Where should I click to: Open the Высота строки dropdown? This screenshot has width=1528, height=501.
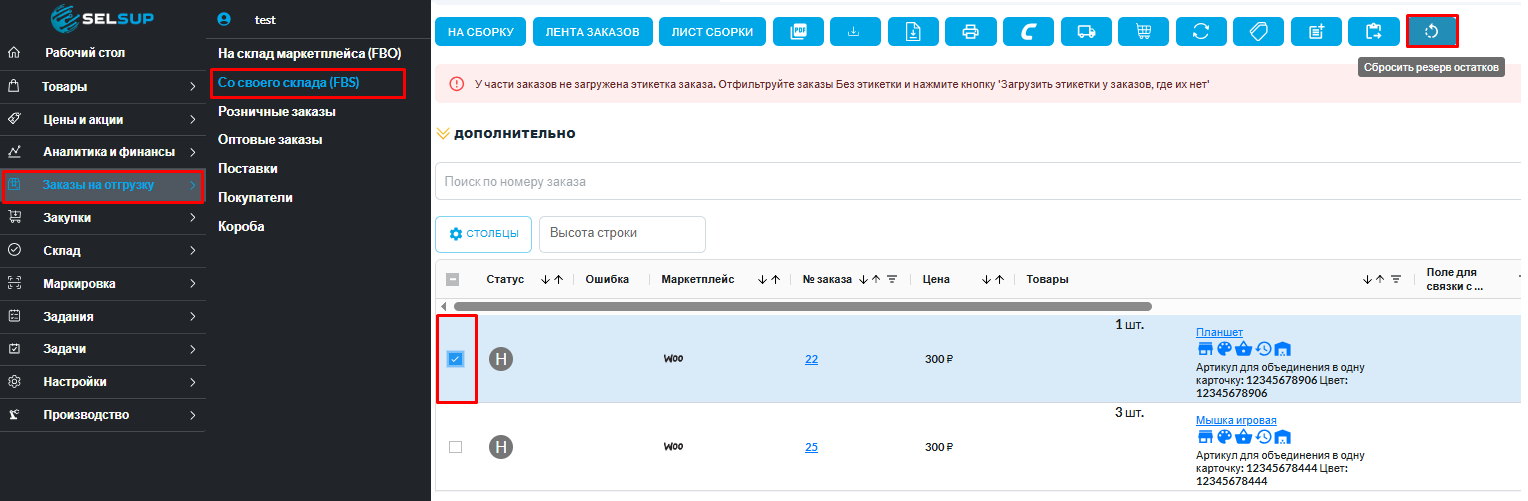[622, 233]
